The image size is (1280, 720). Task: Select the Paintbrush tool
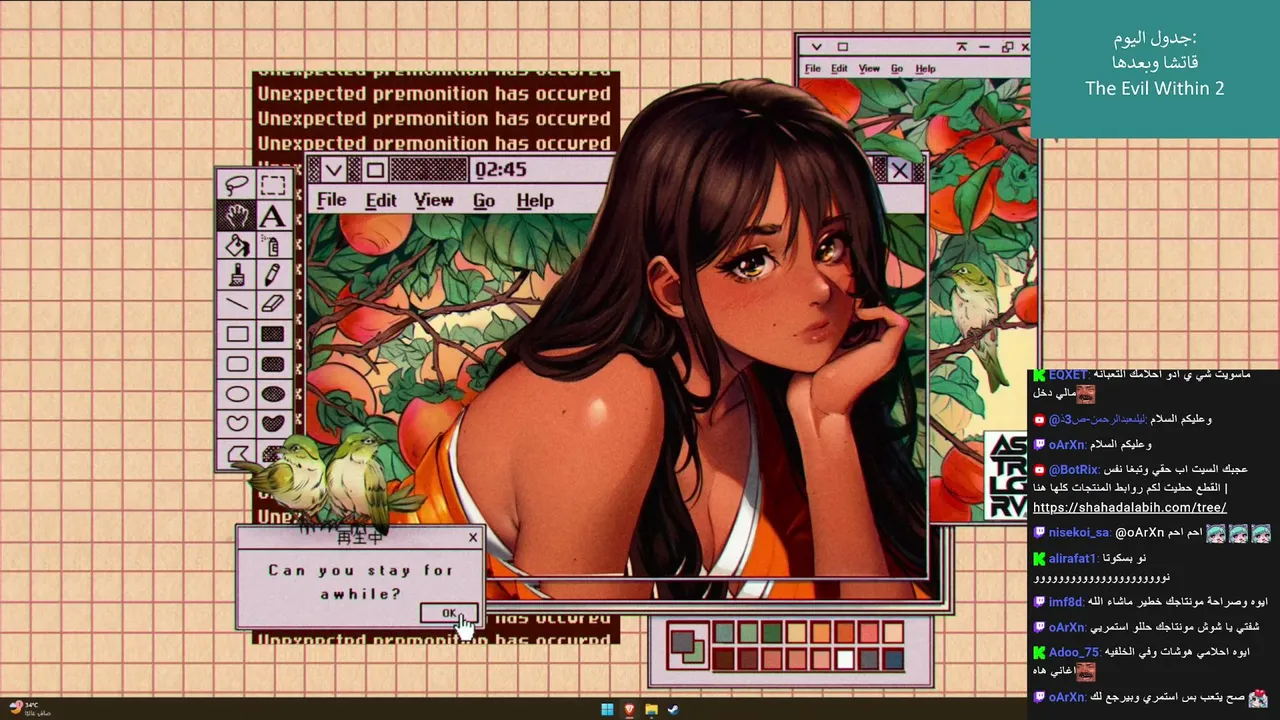click(x=237, y=275)
